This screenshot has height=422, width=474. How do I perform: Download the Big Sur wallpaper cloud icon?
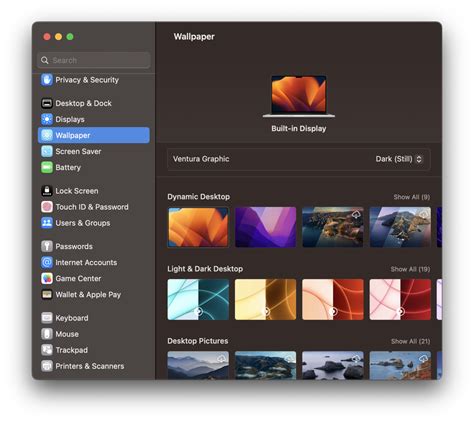356,214
